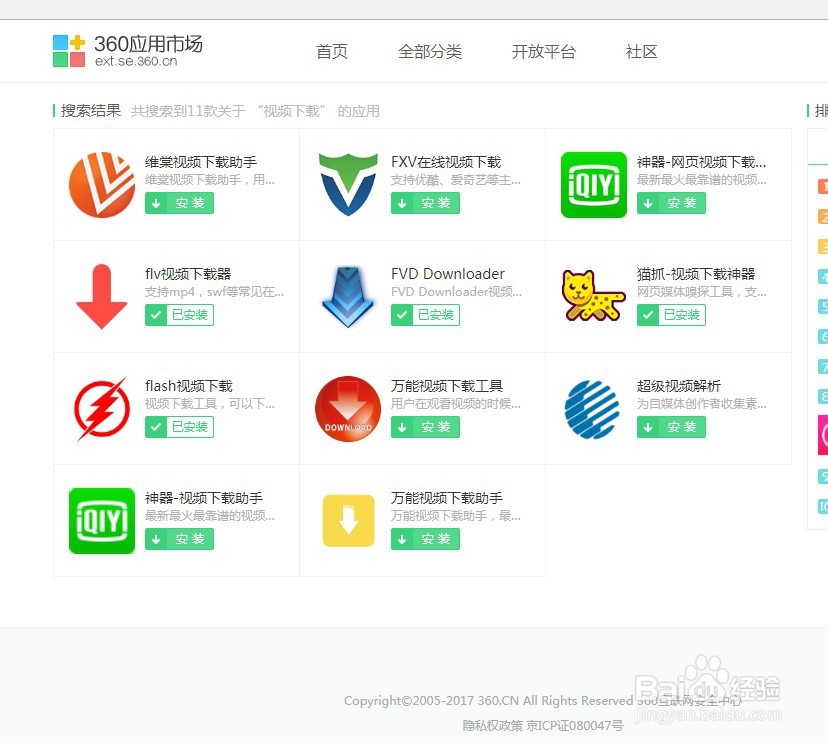Open the 万能视频下载助手 title link
The image size is (828, 743).
(447, 498)
